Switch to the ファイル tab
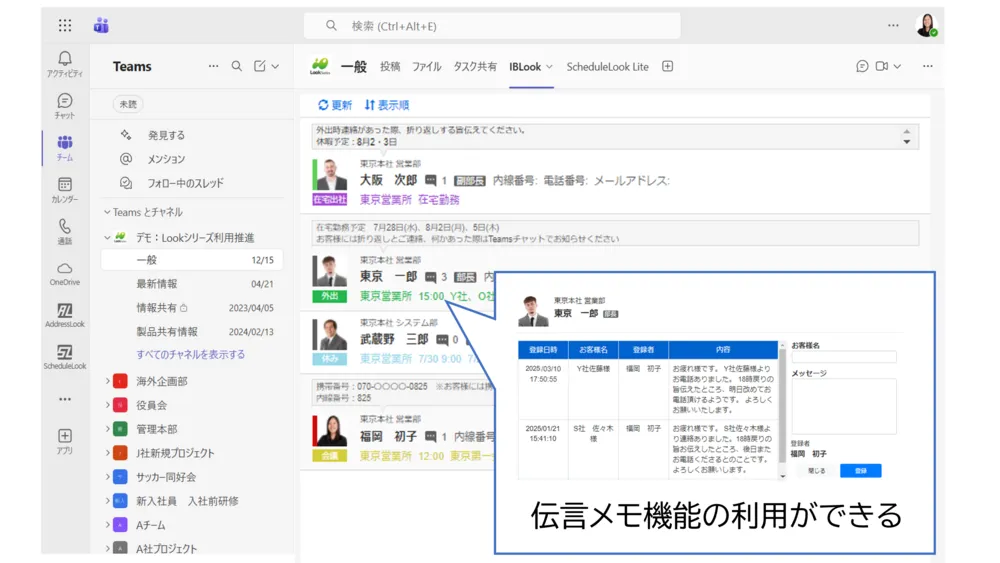The image size is (1000, 563). click(427, 66)
